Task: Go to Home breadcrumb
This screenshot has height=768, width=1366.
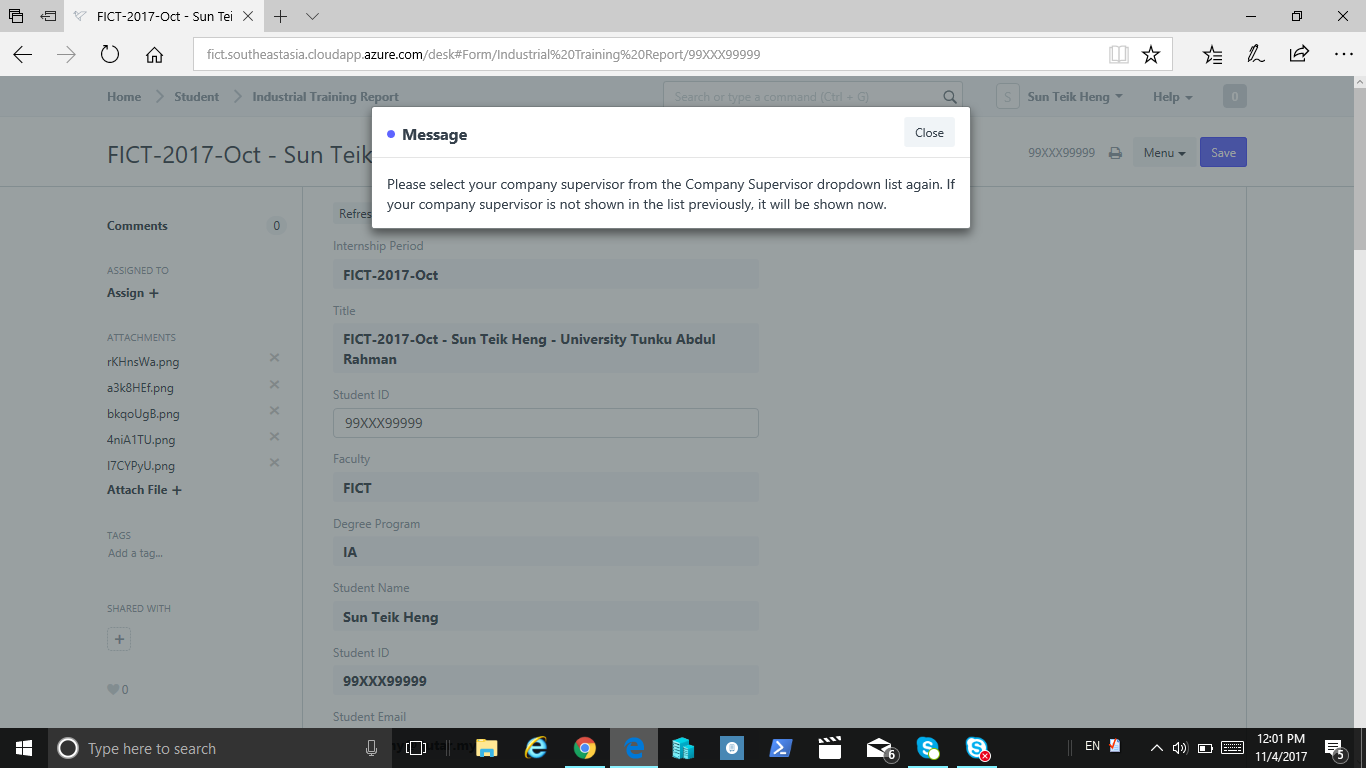Action: (124, 97)
